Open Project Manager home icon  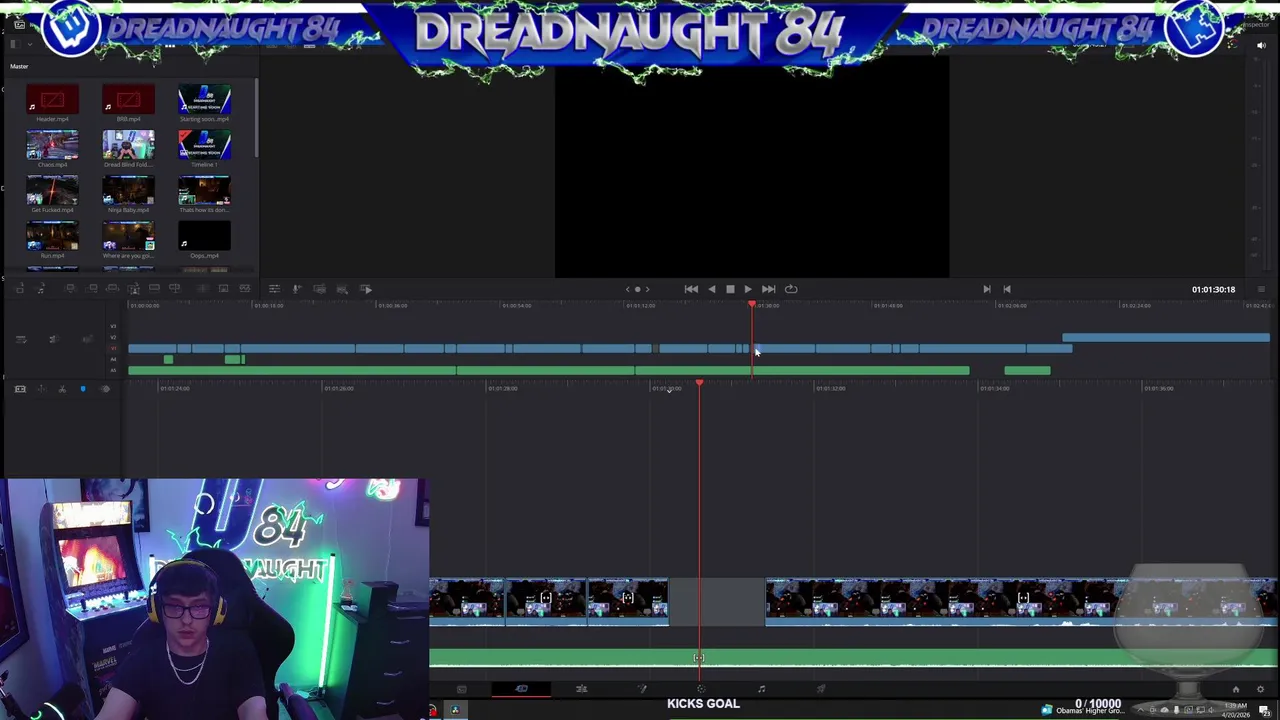(x=1235, y=689)
